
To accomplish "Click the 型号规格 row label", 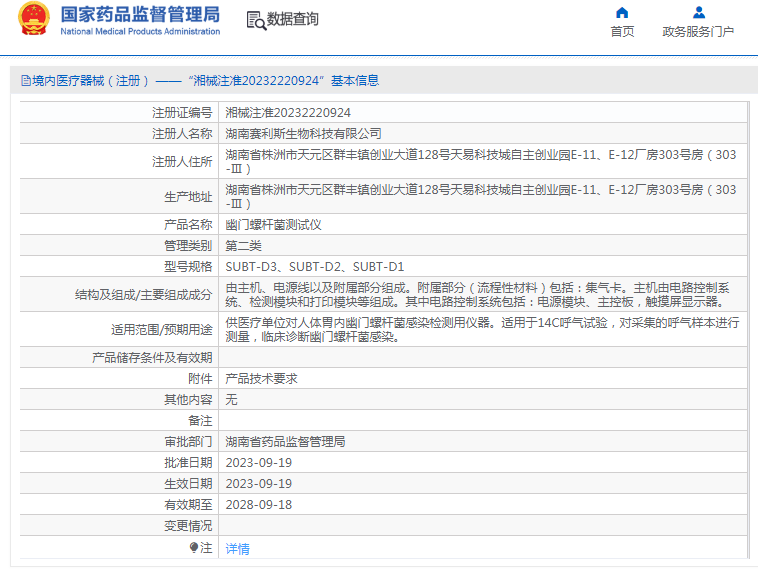I will (189, 267).
